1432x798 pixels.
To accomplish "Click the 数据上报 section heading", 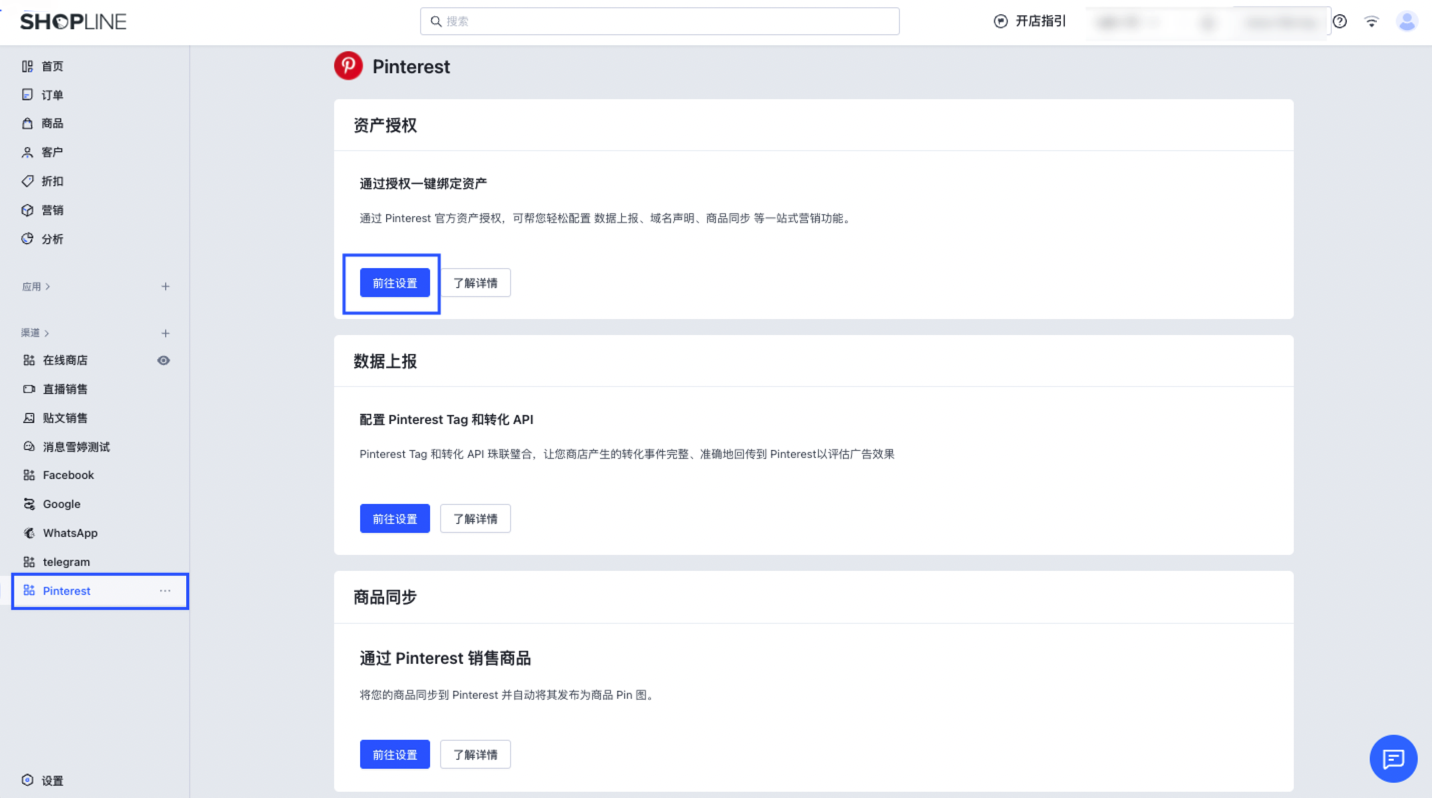I will tap(385, 361).
